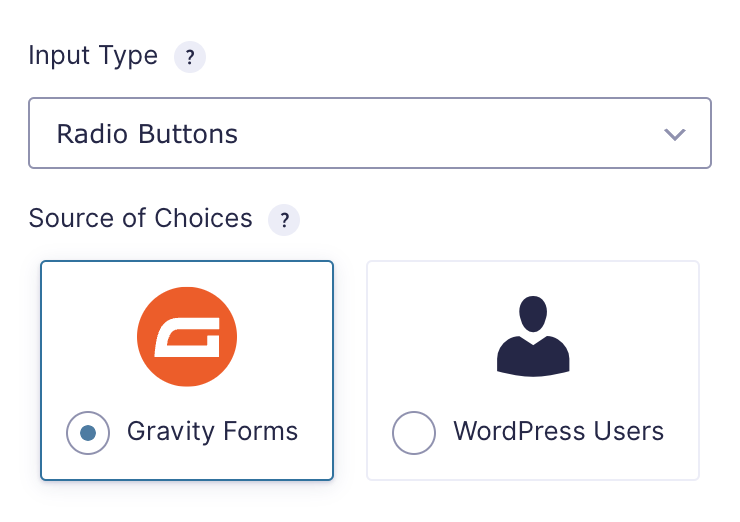Click the help icon beside Input Type

point(190,57)
